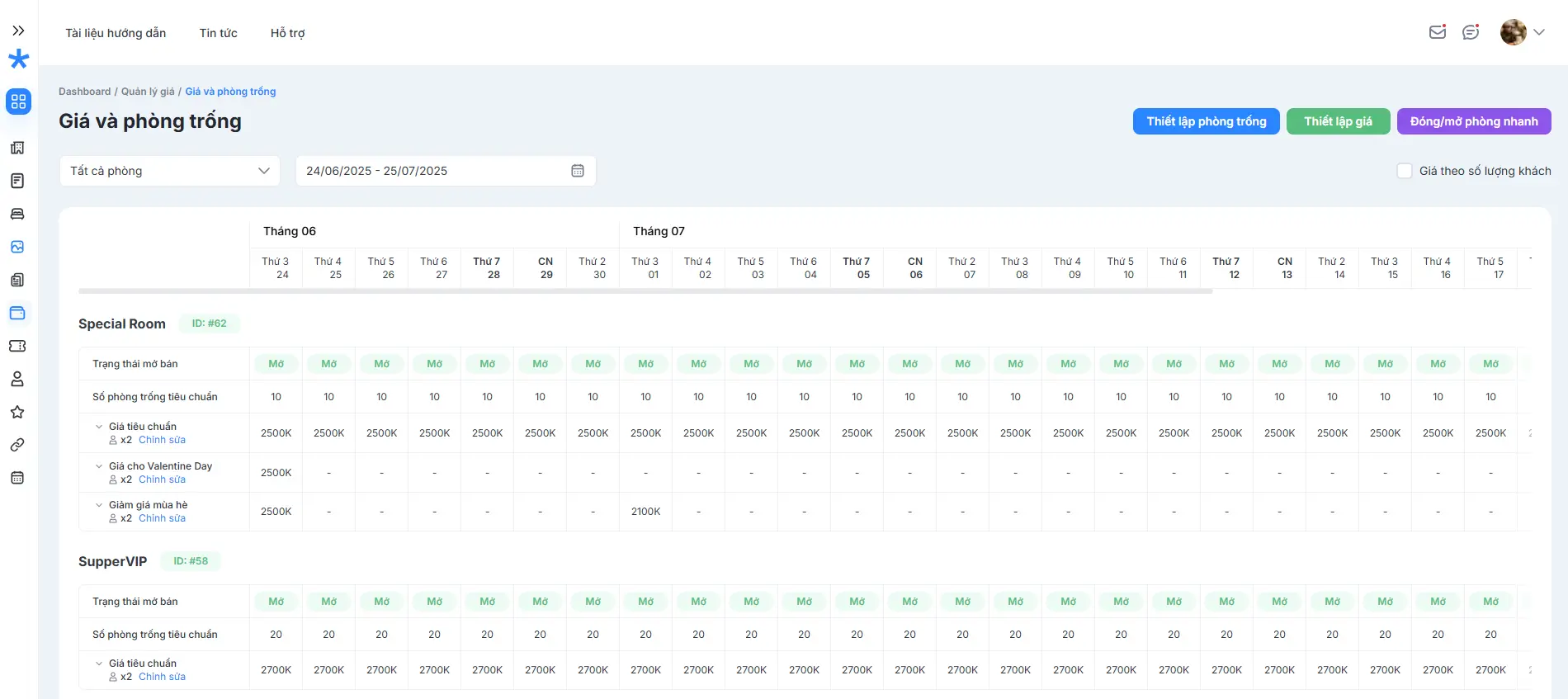Enable 'Giá theo số lượng khách' checkbox
Screen dimensions: 1568x699
[1405, 171]
